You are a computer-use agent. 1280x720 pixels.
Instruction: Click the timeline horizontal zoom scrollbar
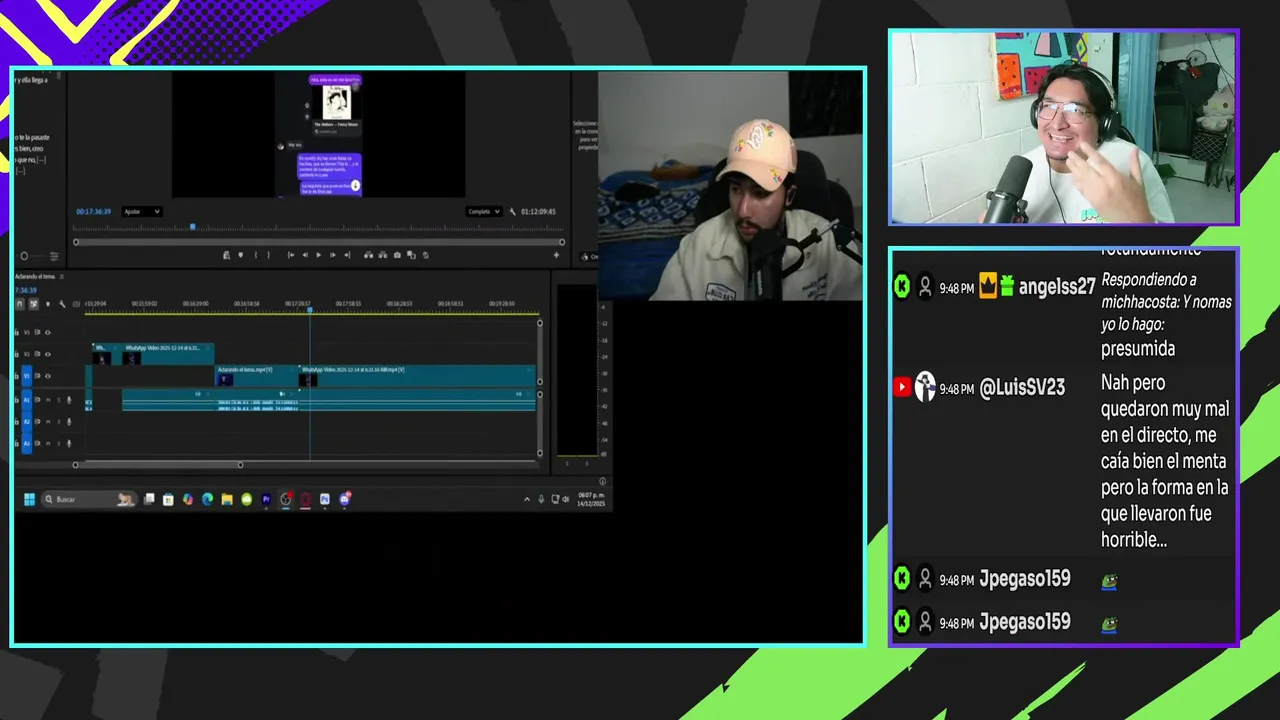[157, 465]
